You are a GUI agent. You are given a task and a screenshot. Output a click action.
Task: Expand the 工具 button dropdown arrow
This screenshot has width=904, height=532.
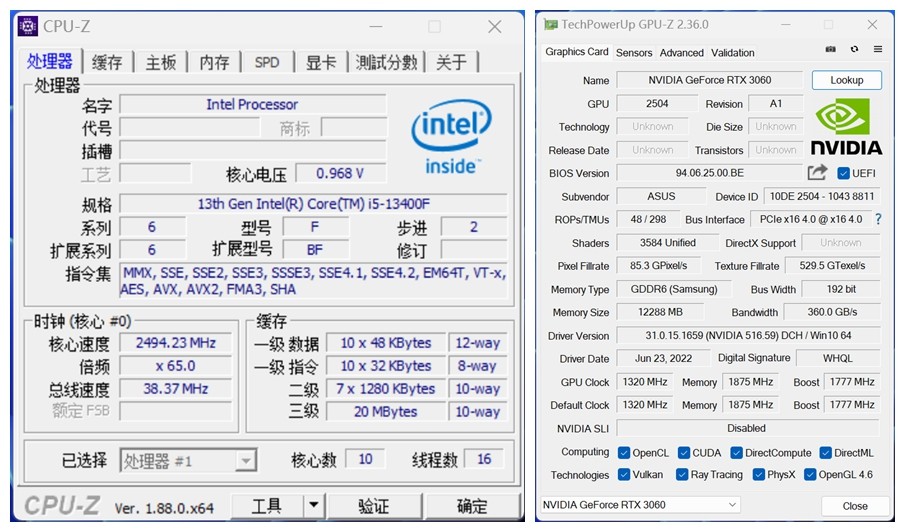(x=314, y=505)
